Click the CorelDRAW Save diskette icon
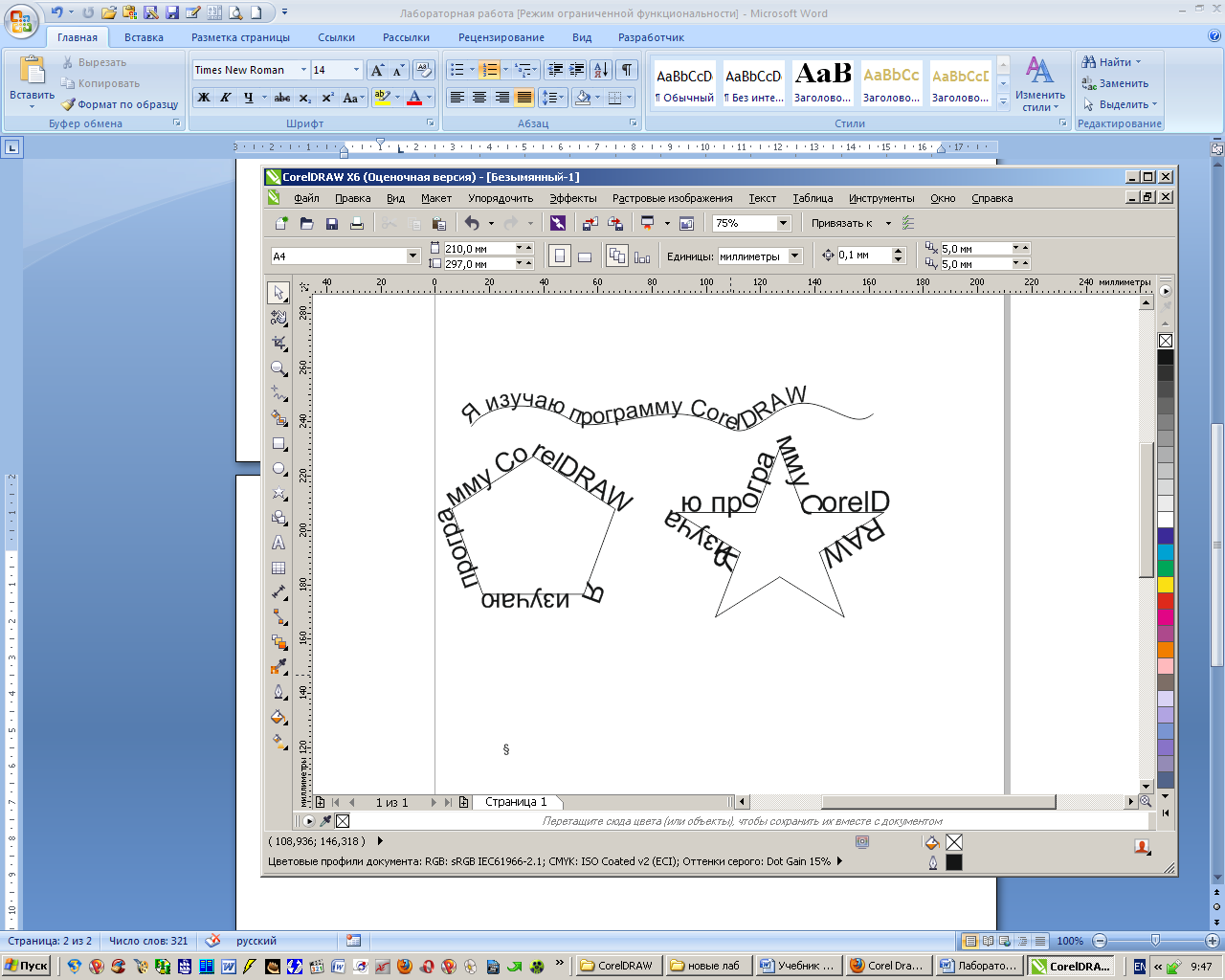The width and height of the screenshot is (1225, 980). pos(332,223)
